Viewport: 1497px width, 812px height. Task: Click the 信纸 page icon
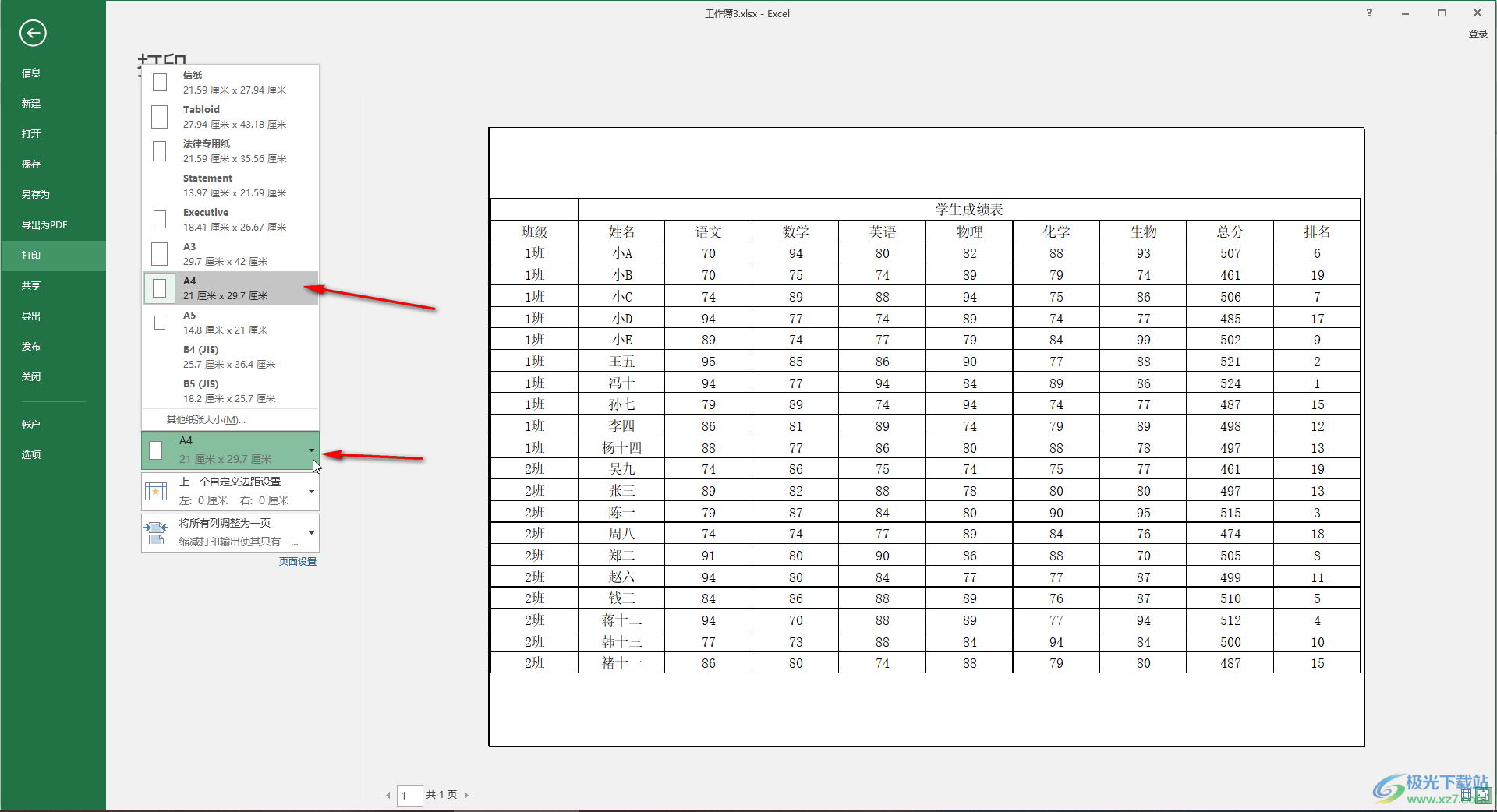pos(160,83)
